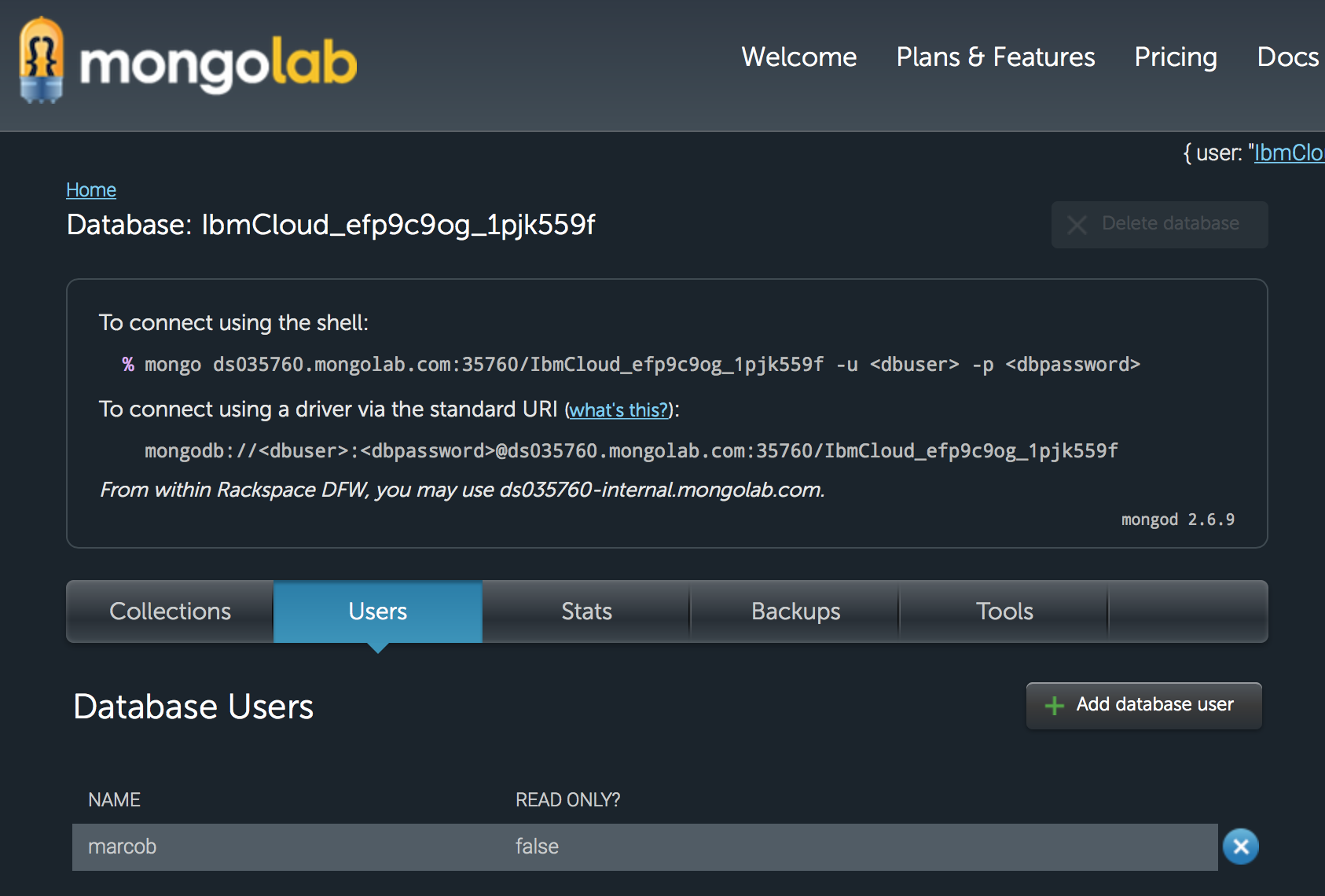Switch to the Backups tab

click(x=795, y=611)
